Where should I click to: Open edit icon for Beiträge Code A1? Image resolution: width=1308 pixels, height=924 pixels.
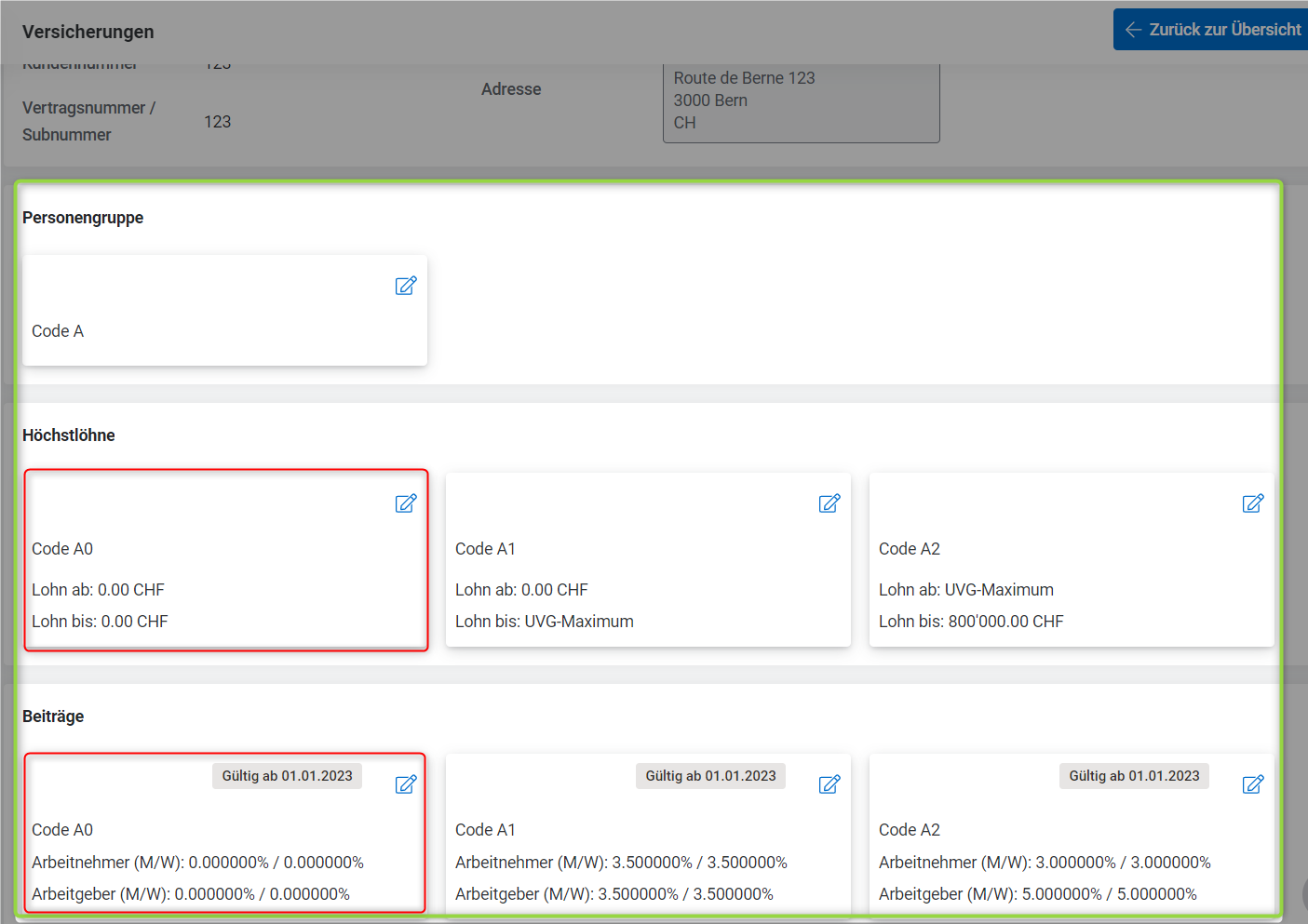pos(829,784)
